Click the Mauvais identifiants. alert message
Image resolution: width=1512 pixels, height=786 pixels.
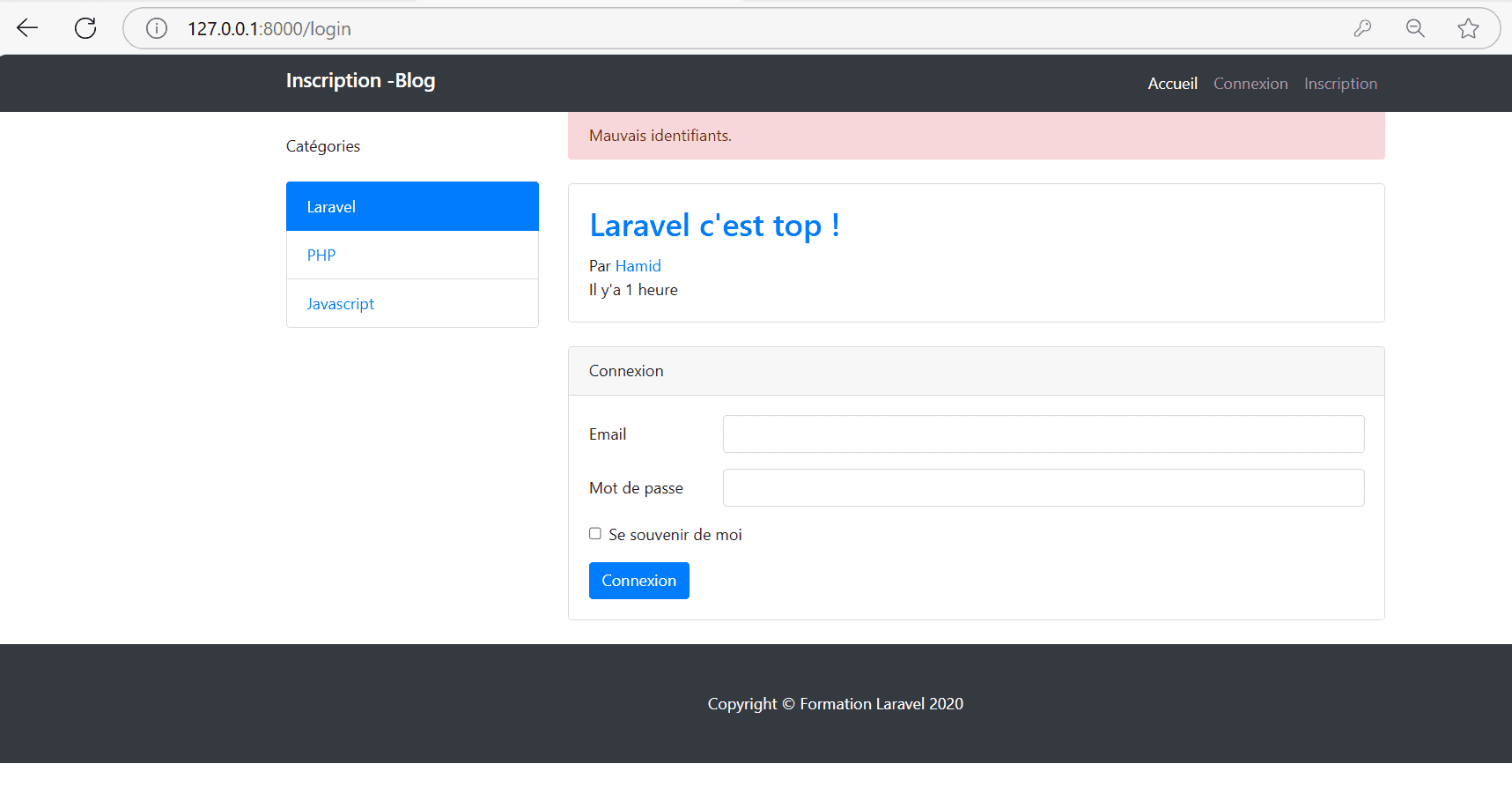(977, 136)
